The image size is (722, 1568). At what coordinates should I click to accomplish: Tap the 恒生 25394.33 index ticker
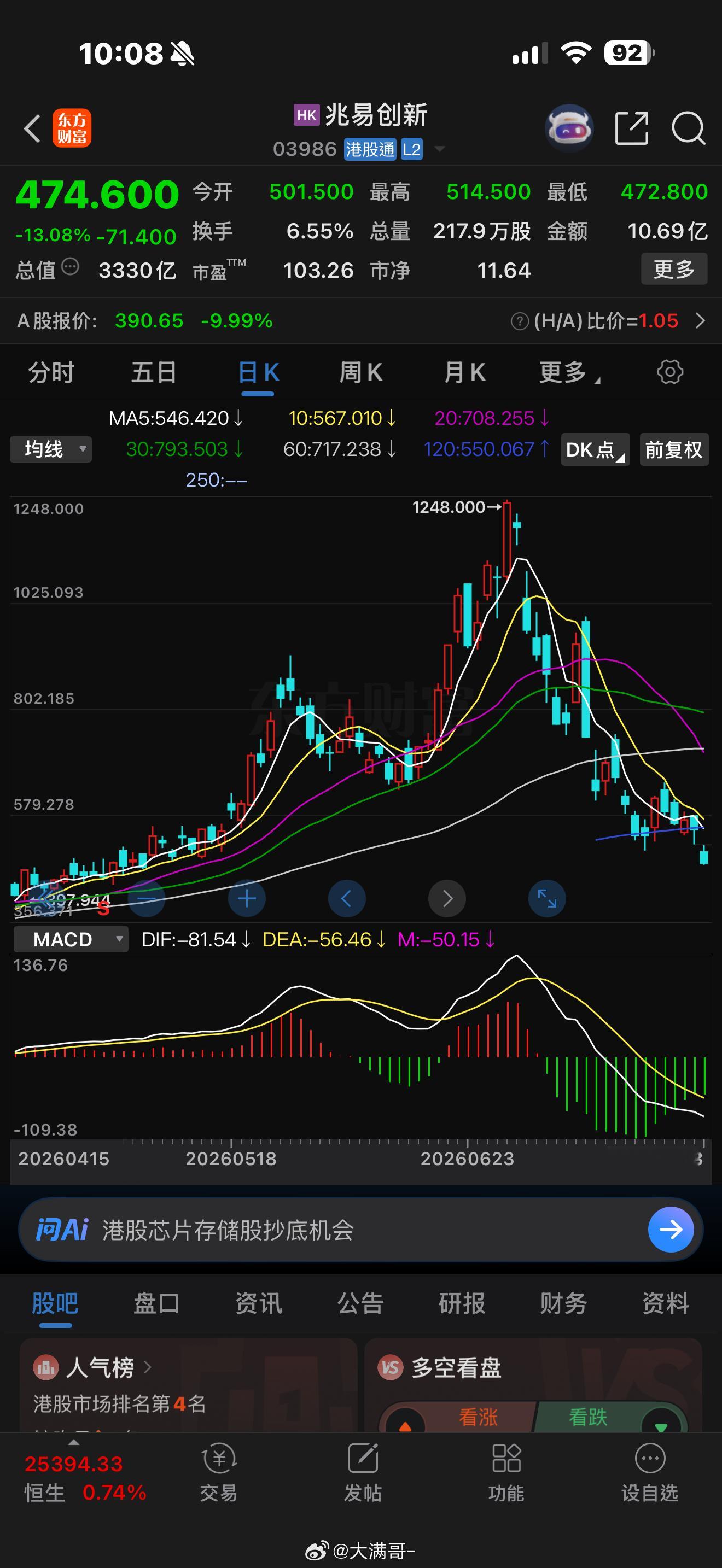85,1478
